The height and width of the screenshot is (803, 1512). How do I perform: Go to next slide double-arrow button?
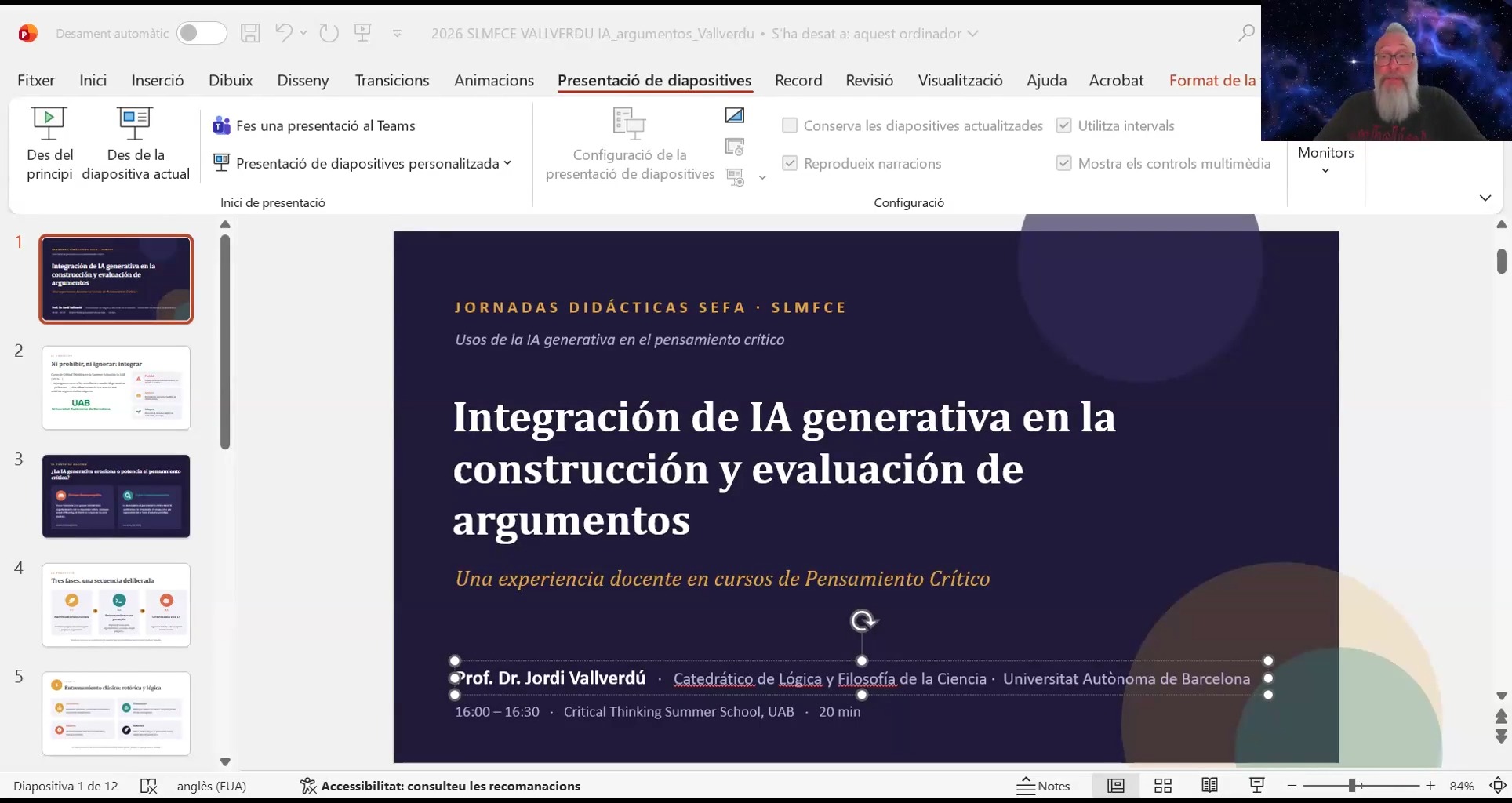(1501, 736)
